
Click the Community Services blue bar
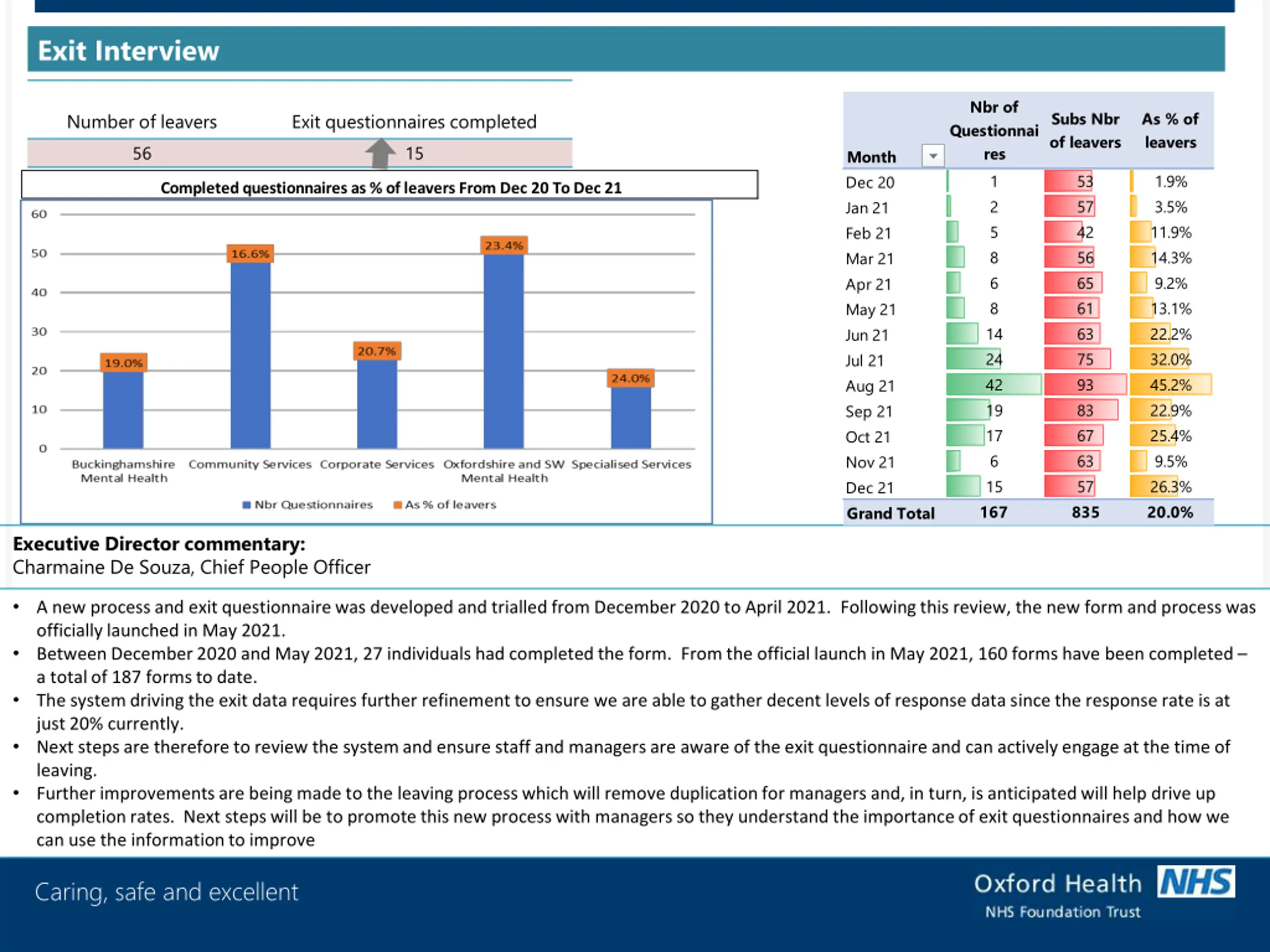(251, 355)
